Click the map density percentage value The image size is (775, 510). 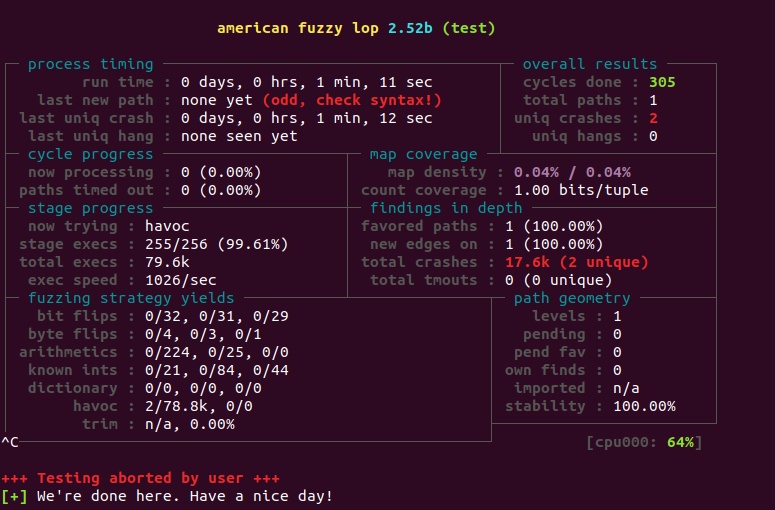(572, 172)
